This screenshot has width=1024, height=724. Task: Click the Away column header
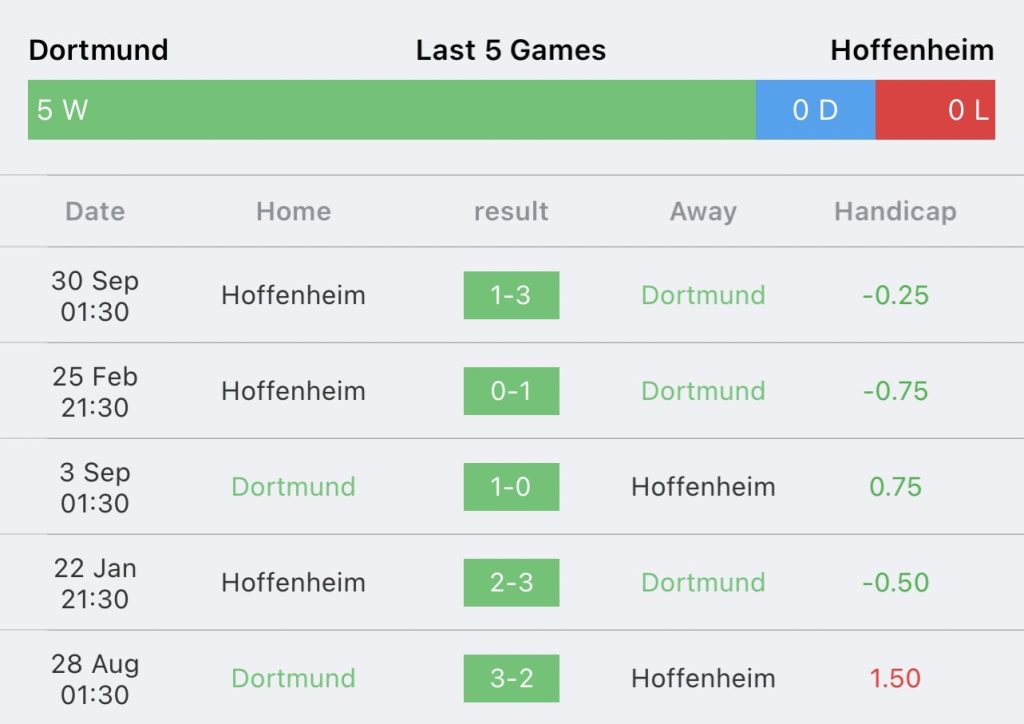click(x=703, y=212)
